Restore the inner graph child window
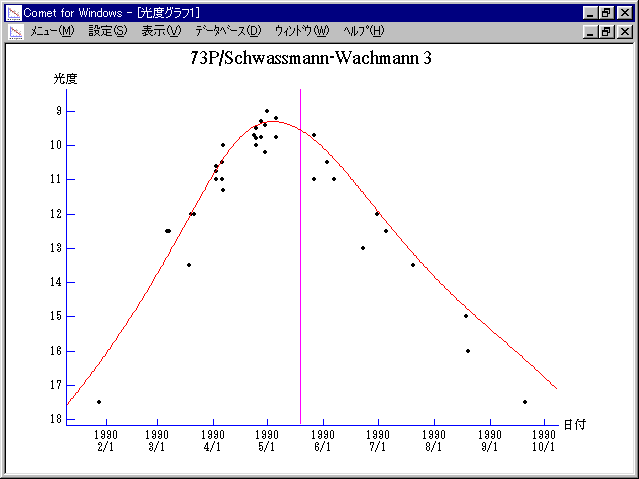Image resolution: width=639 pixels, height=479 pixels. (x=607, y=31)
